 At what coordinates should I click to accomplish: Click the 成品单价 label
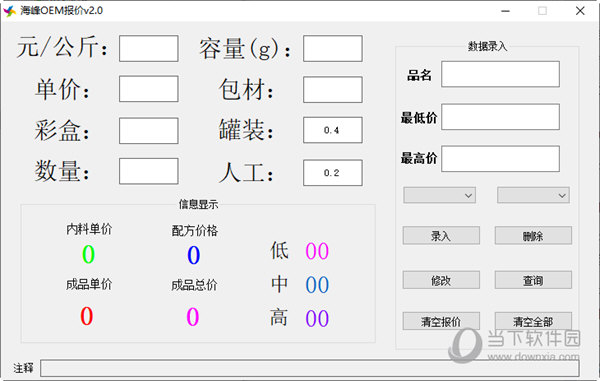tap(89, 284)
